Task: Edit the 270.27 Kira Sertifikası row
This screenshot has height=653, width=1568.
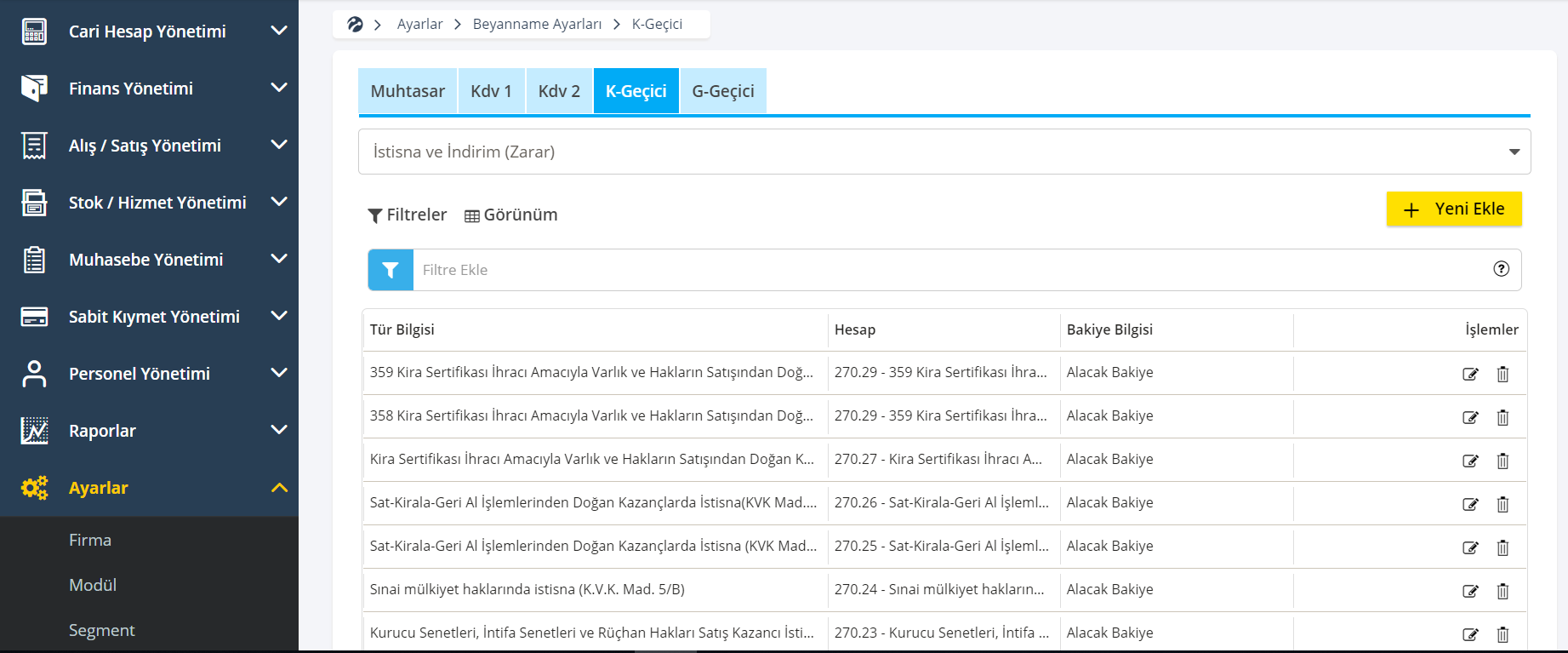Action: pos(1470,461)
